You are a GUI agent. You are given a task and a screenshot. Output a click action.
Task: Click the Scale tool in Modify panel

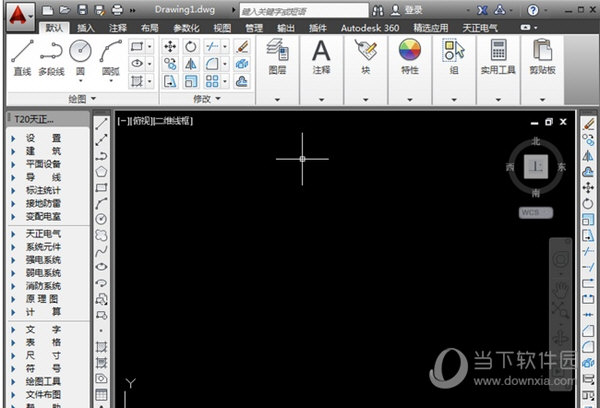click(x=191, y=81)
